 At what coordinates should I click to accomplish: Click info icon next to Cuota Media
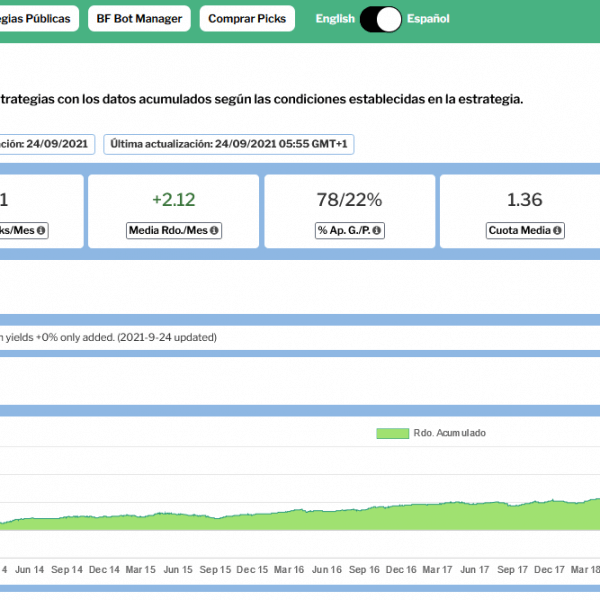[557, 230]
